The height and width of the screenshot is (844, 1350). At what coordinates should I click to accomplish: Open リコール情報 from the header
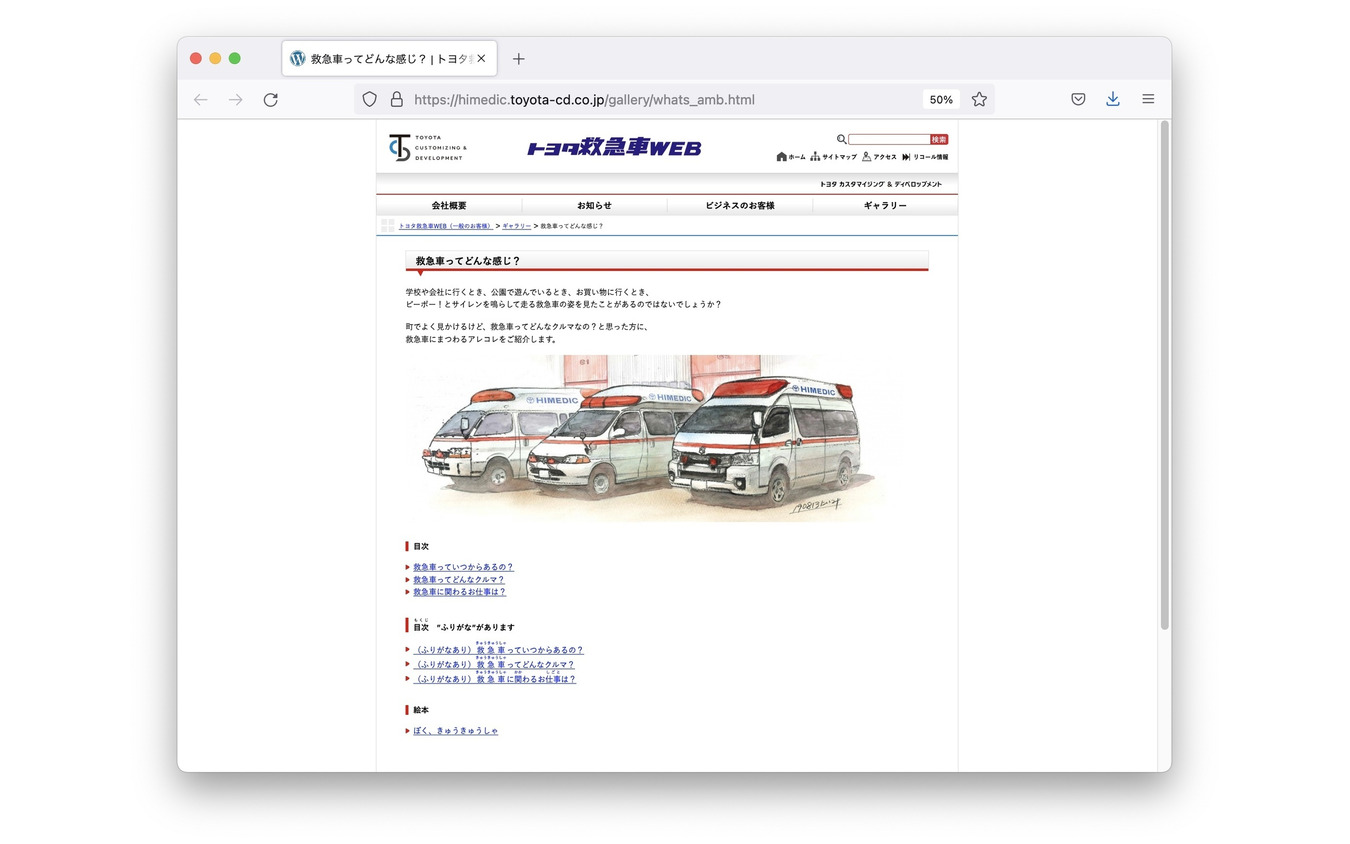click(x=925, y=157)
